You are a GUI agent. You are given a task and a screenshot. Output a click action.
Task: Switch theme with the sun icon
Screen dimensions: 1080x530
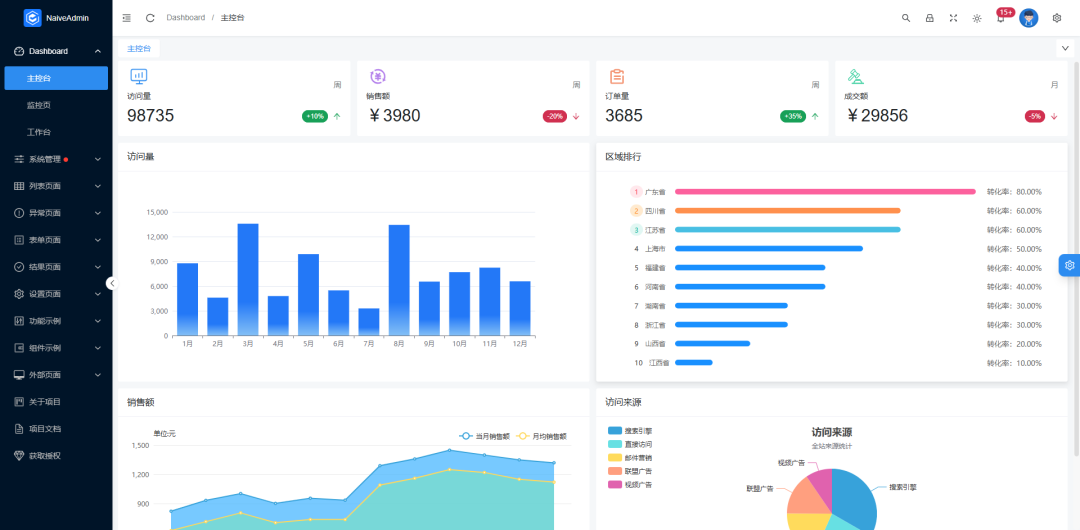coord(977,18)
